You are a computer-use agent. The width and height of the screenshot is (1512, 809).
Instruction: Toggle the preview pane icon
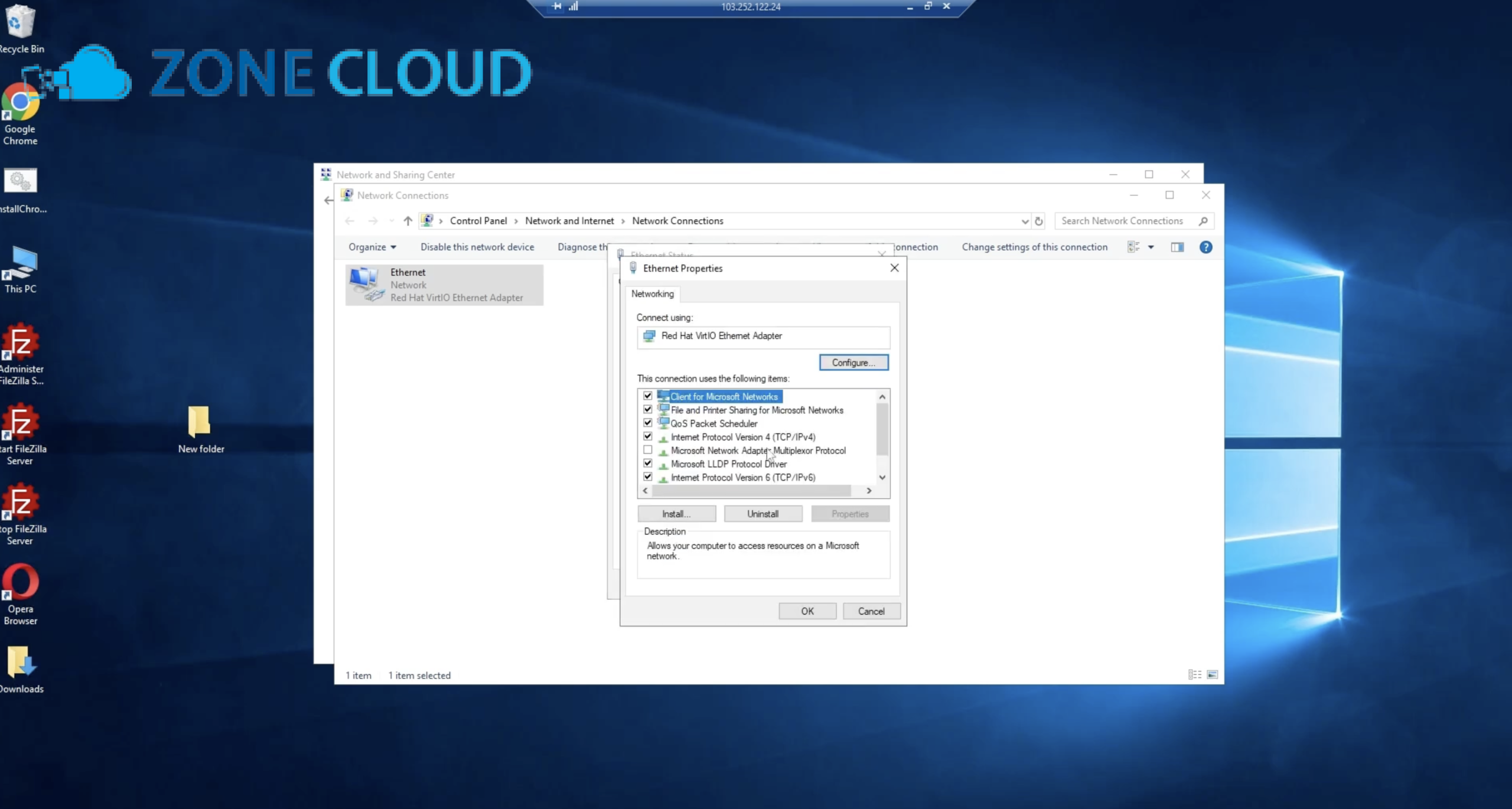[1177, 247]
